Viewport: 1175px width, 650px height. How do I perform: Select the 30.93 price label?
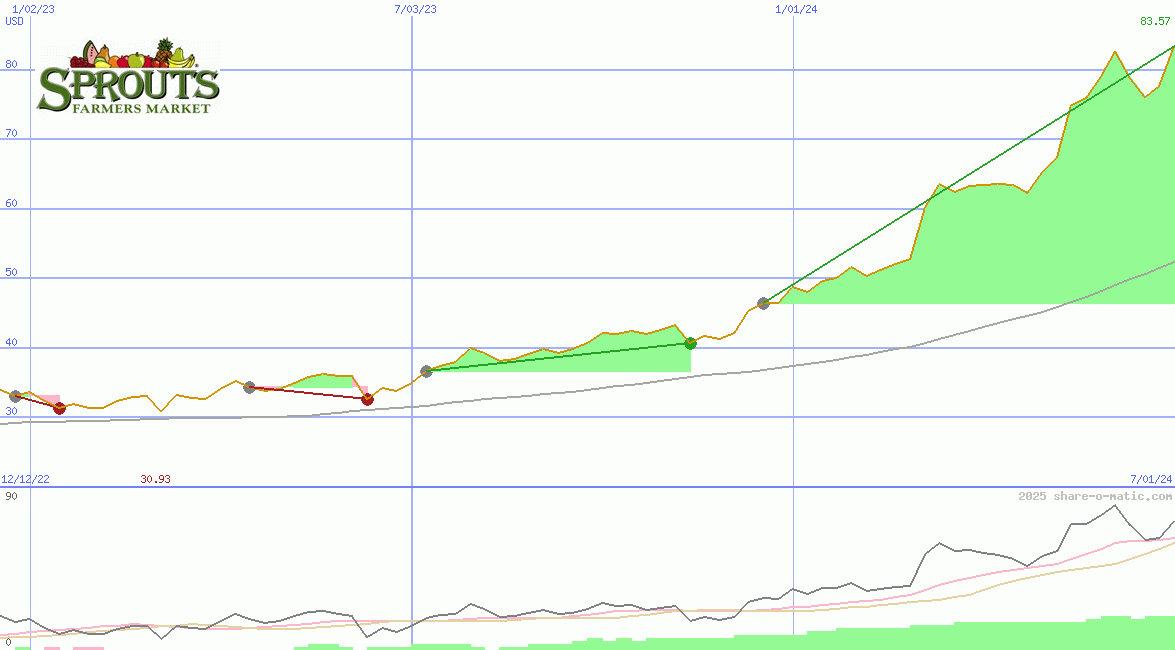155,480
